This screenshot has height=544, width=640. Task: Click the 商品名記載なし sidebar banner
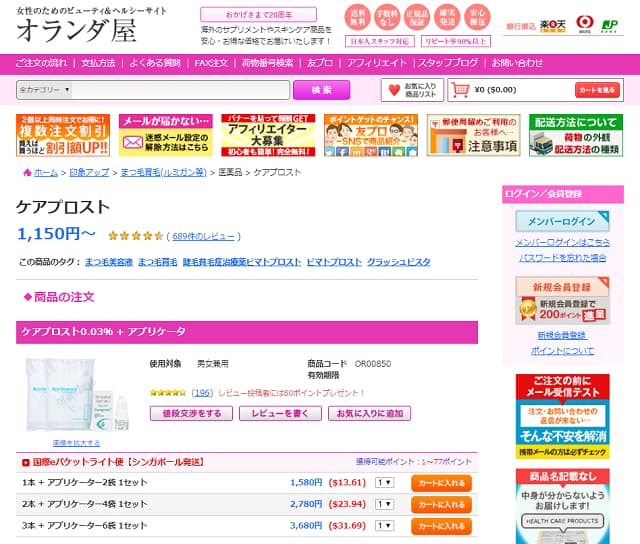click(562, 506)
